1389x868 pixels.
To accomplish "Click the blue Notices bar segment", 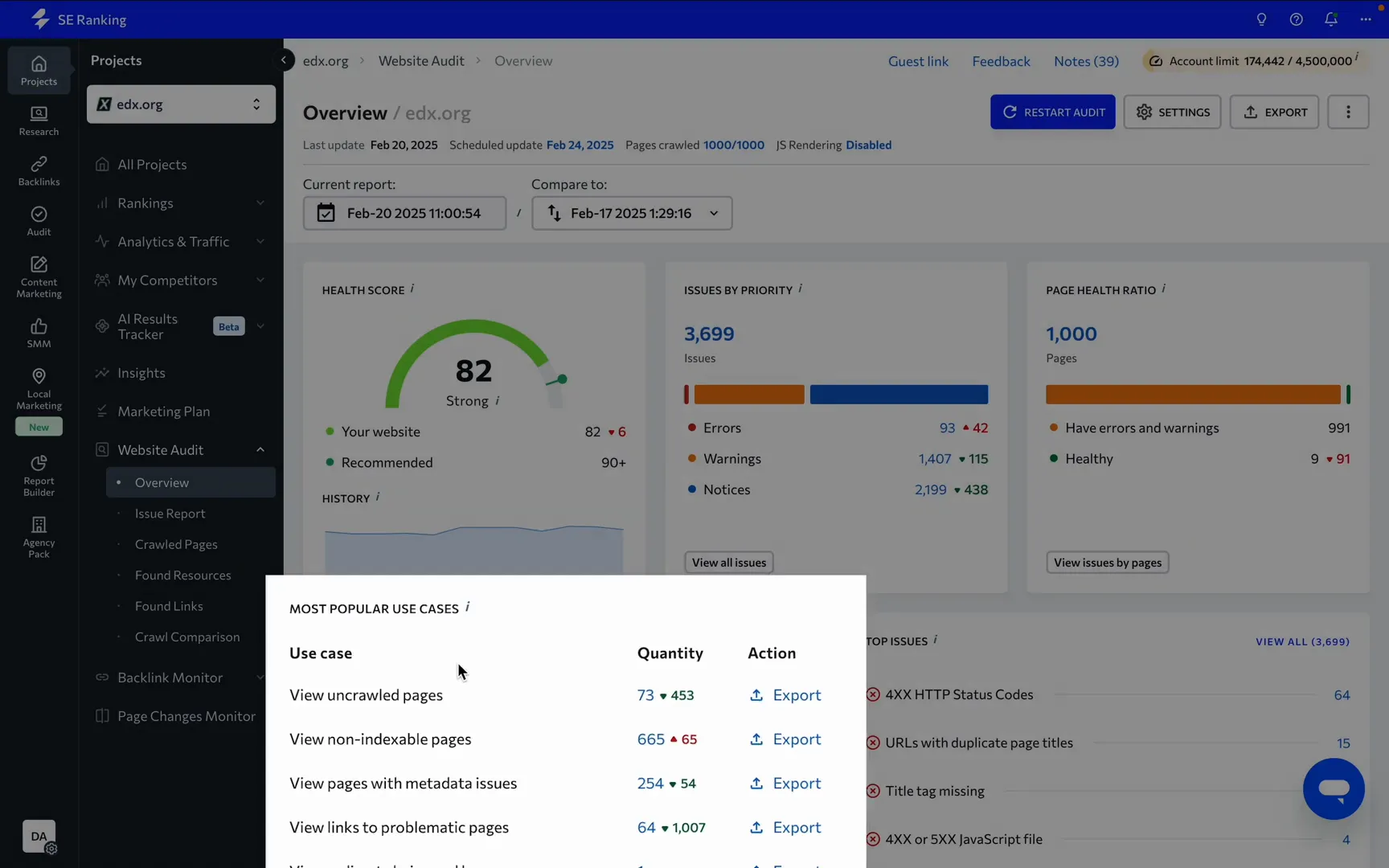I will point(898,395).
